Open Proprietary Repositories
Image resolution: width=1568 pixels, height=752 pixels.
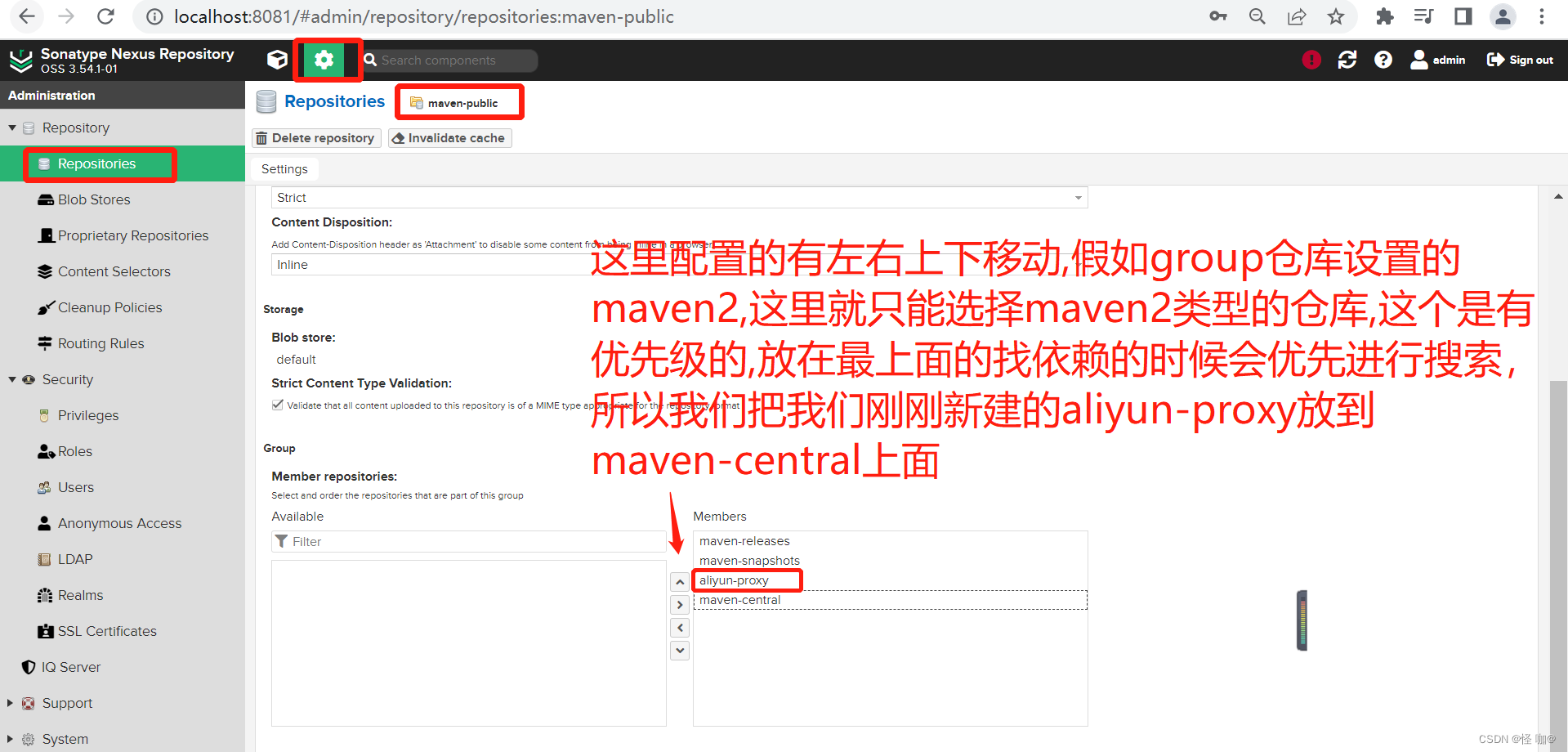coord(123,235)
